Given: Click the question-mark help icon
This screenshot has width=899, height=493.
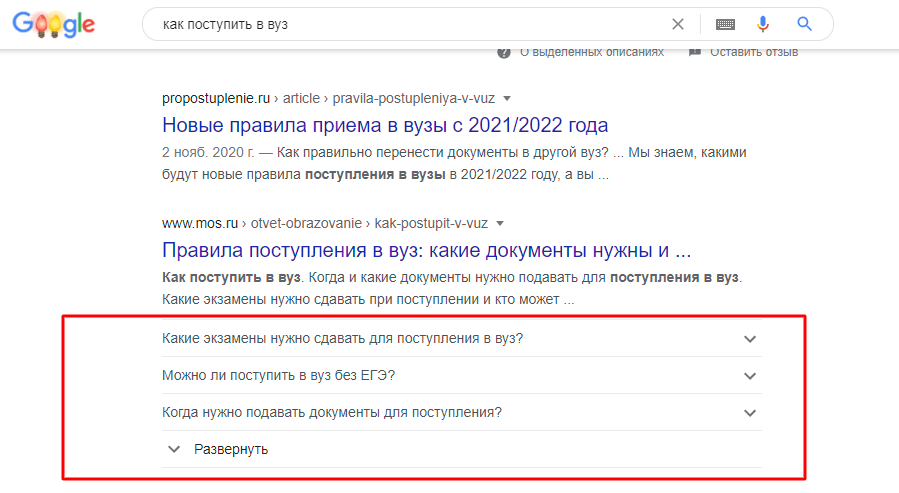Looking at the screenshot, I should (504, 53).
